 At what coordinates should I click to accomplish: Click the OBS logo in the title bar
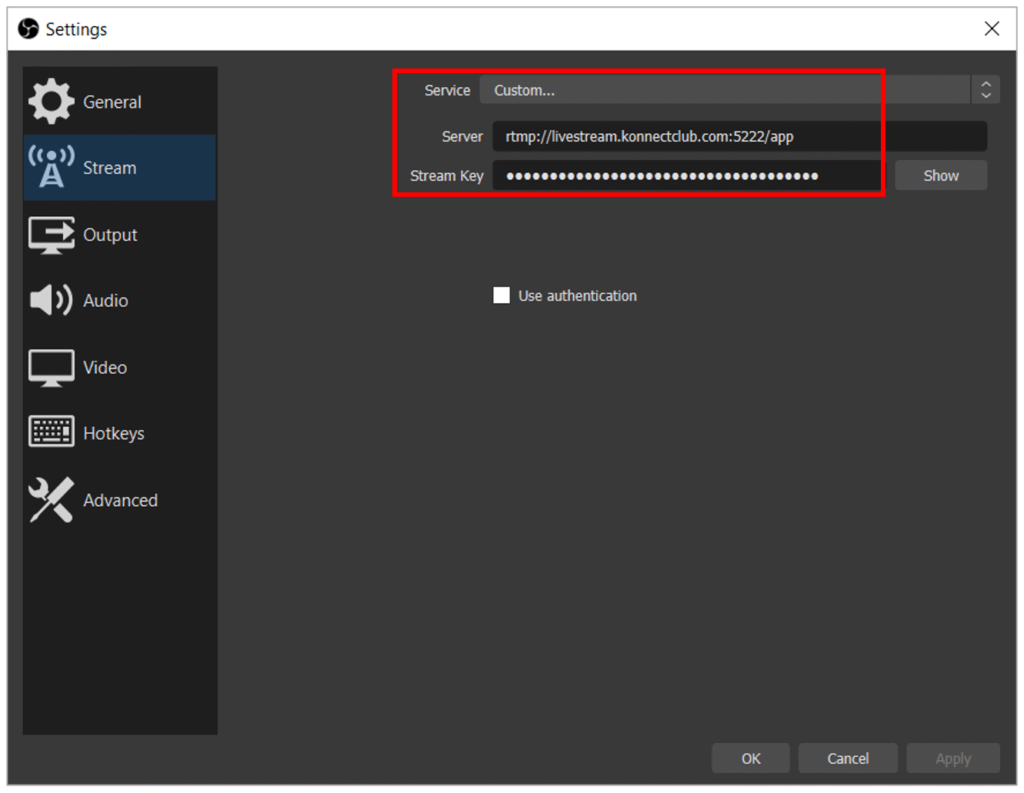(29, 29)
